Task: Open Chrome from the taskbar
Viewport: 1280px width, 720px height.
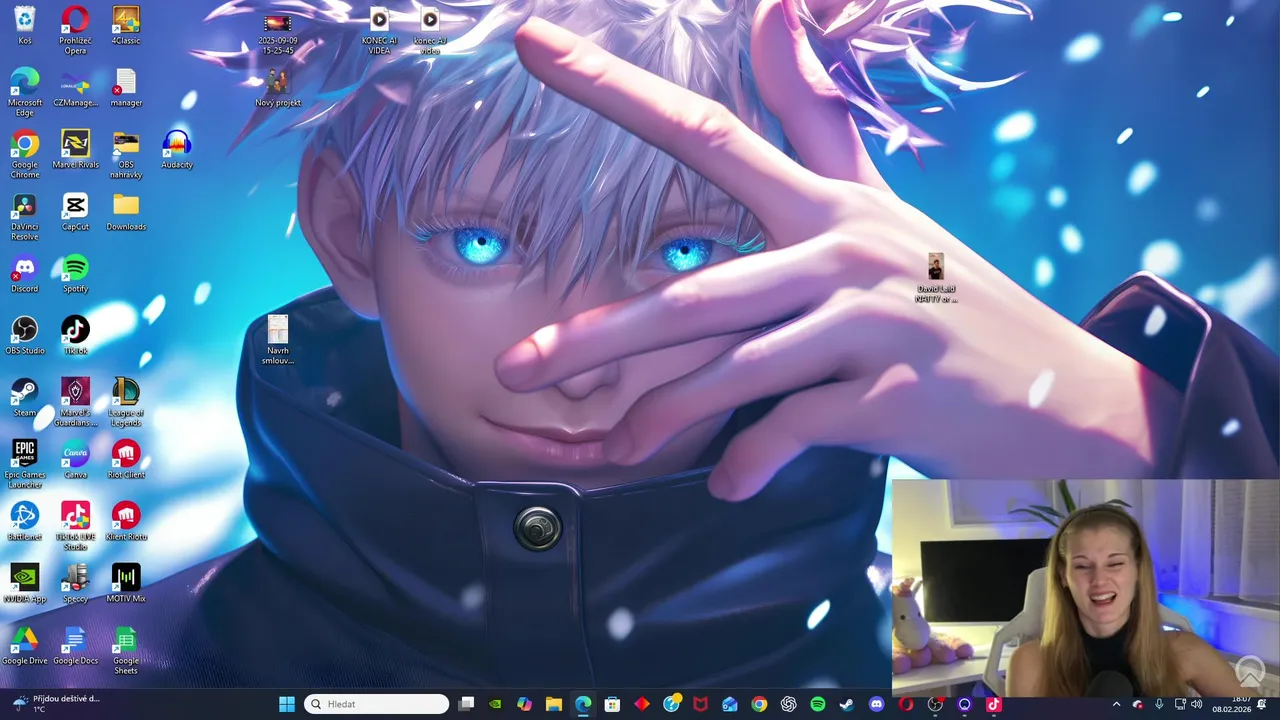Action: coord(759,704)
